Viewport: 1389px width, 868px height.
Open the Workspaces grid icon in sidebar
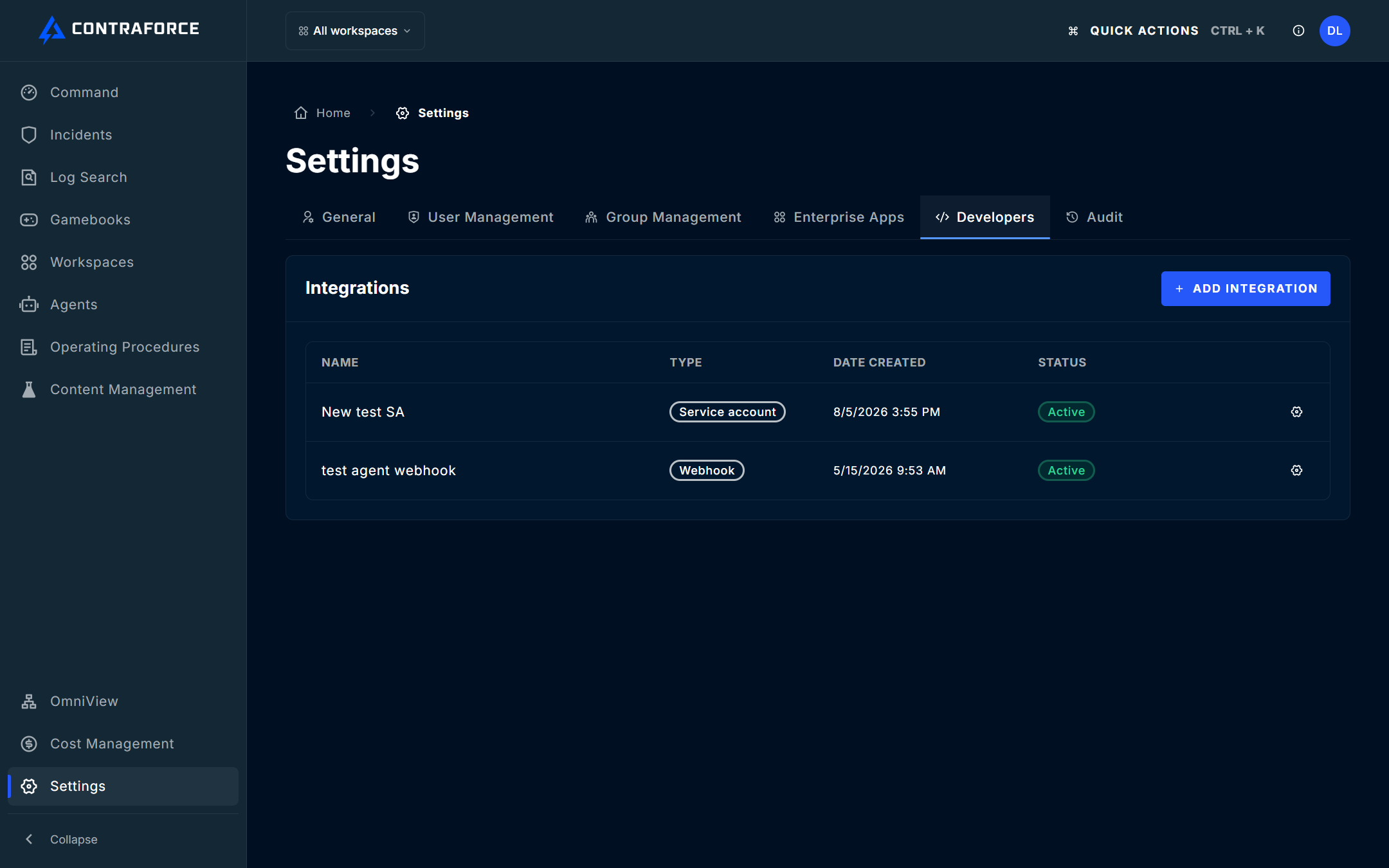point(29,262)
